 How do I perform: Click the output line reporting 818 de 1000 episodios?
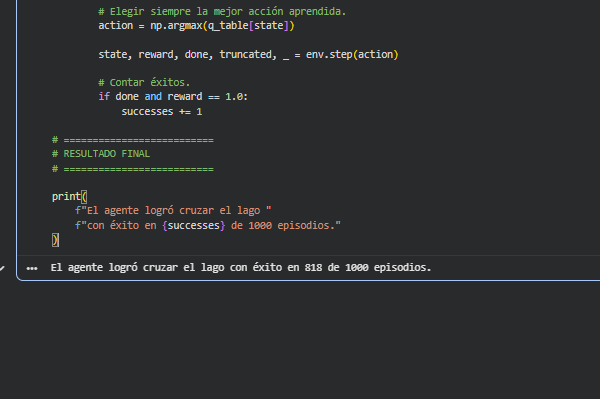coord(241,267)
